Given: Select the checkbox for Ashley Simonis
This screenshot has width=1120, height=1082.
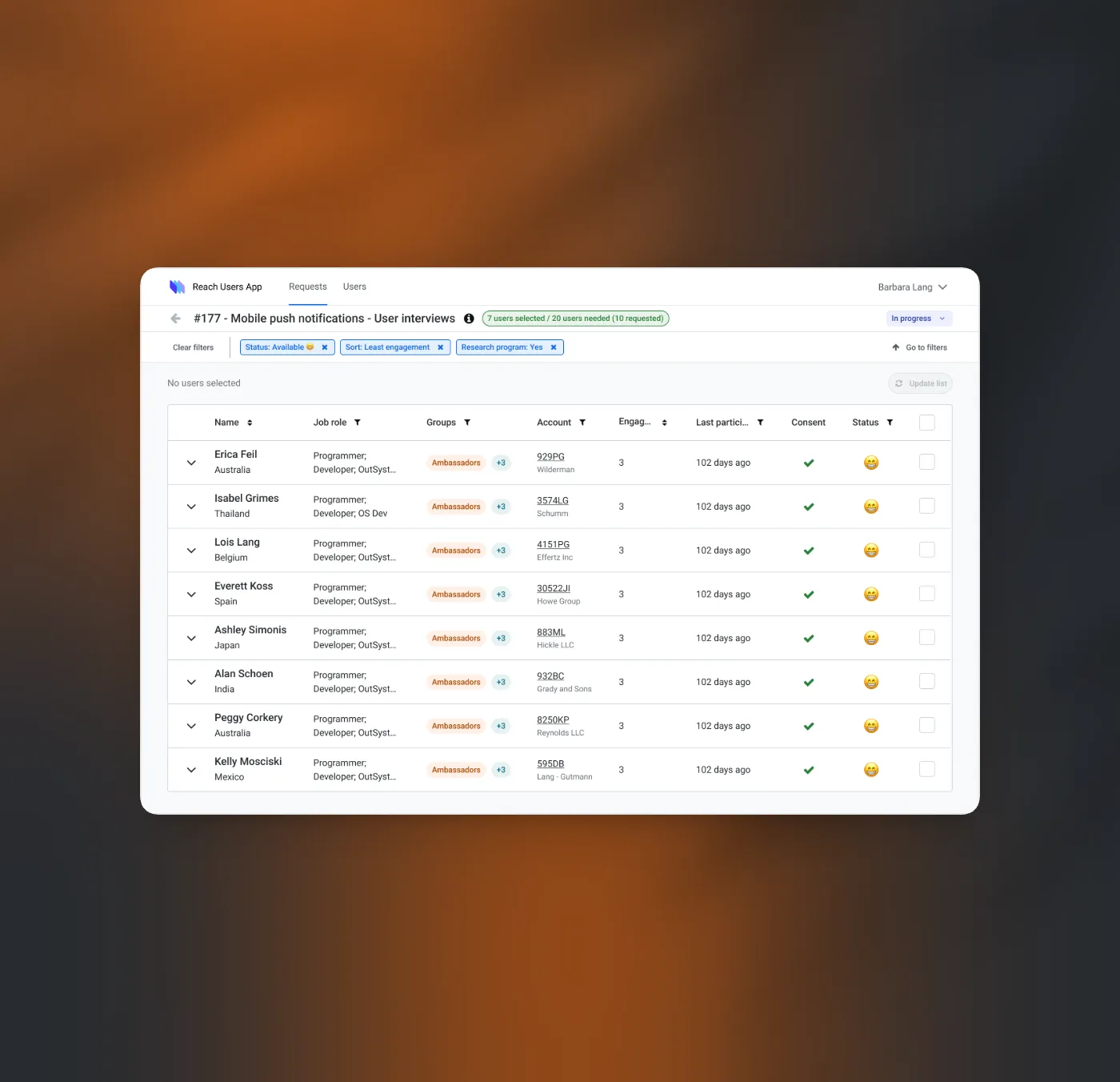Looking at the screenshot, I should coord(927,638).
